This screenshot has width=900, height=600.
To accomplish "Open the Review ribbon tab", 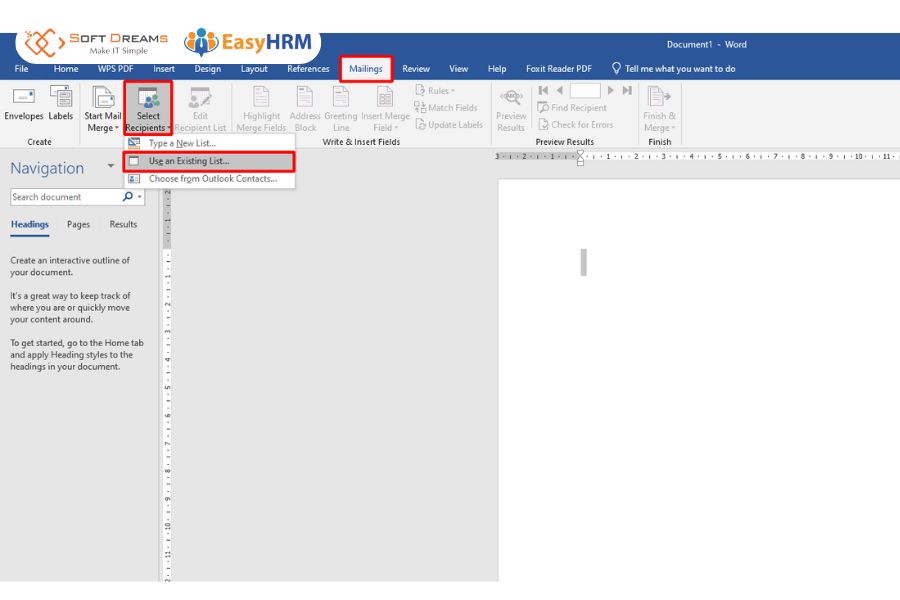I will (x=416, y=69).
